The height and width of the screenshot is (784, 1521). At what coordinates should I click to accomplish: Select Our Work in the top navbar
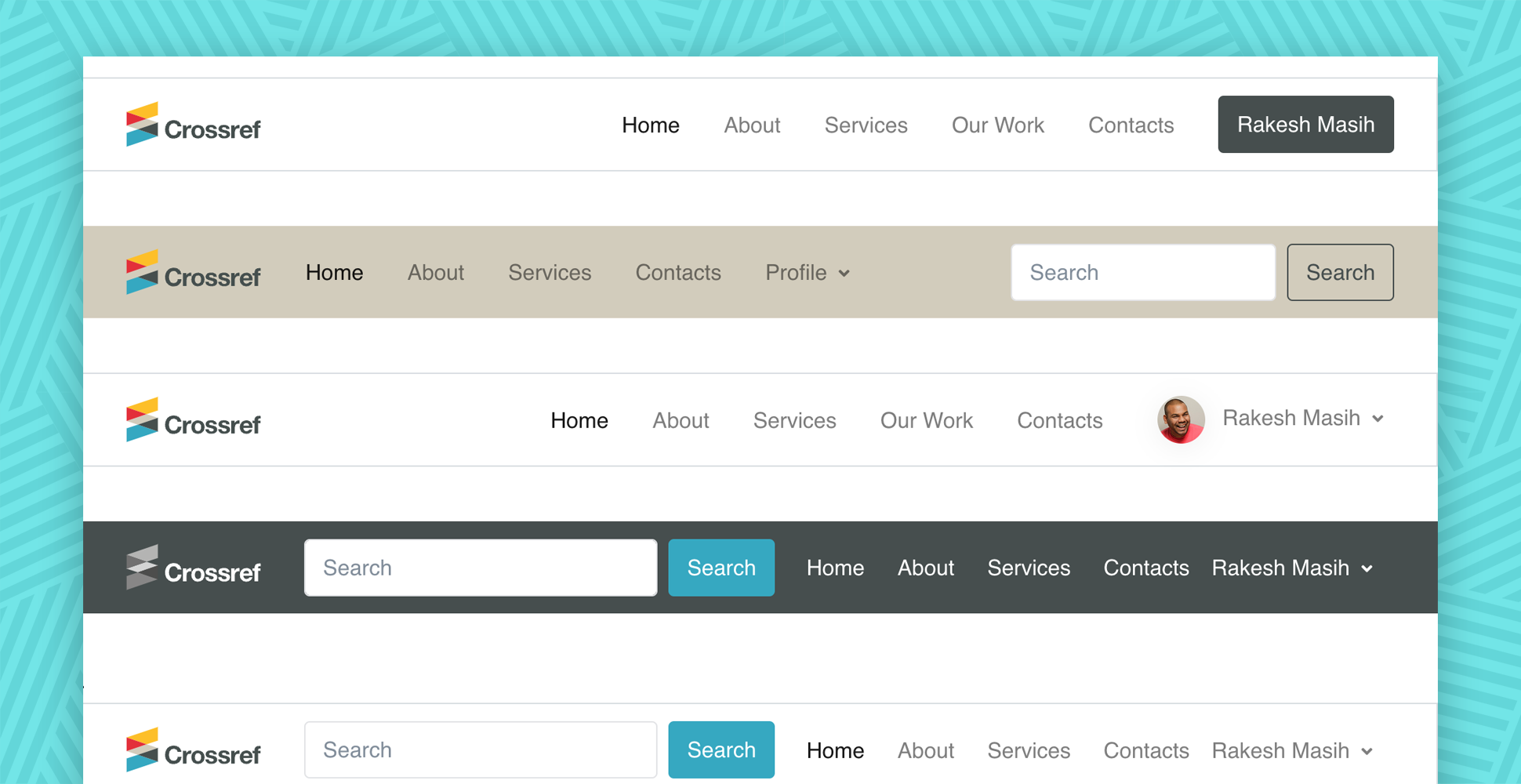click(997, 125)
